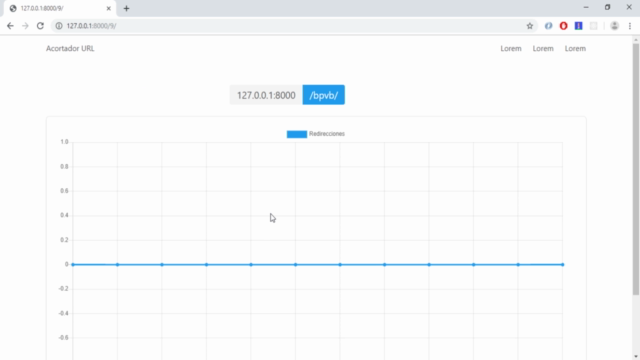
Task: Click the scrollbar down arrow
Action: pyautogui.click(x=636, y=357)
